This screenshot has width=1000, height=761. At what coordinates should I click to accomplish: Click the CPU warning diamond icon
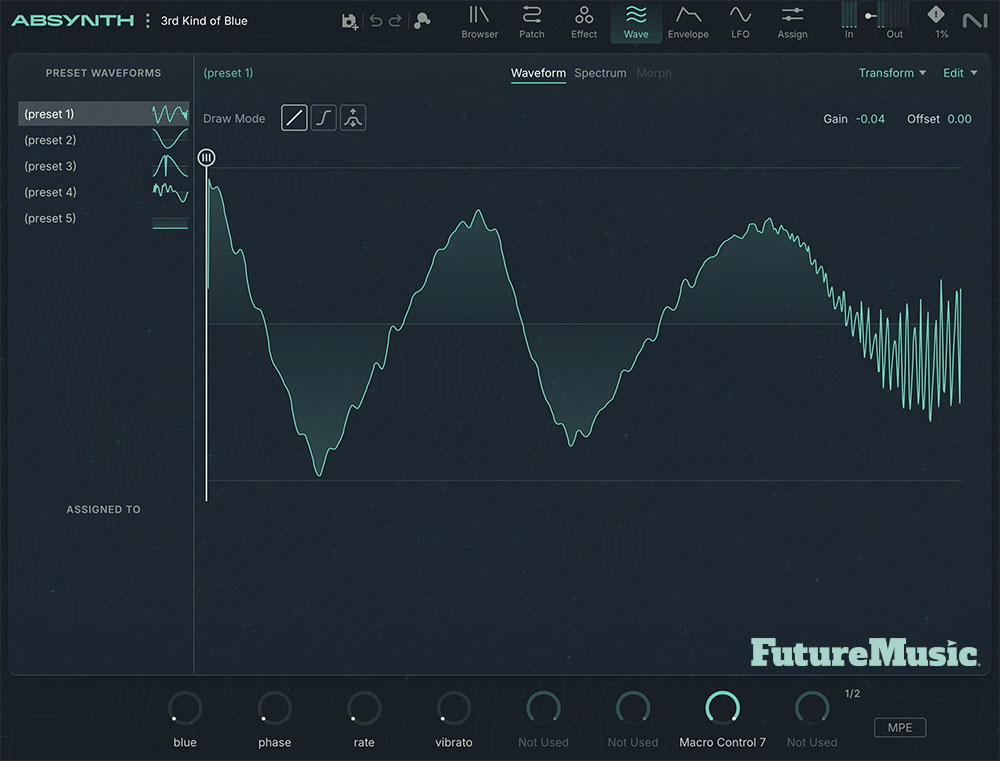(x=936, y=14)
